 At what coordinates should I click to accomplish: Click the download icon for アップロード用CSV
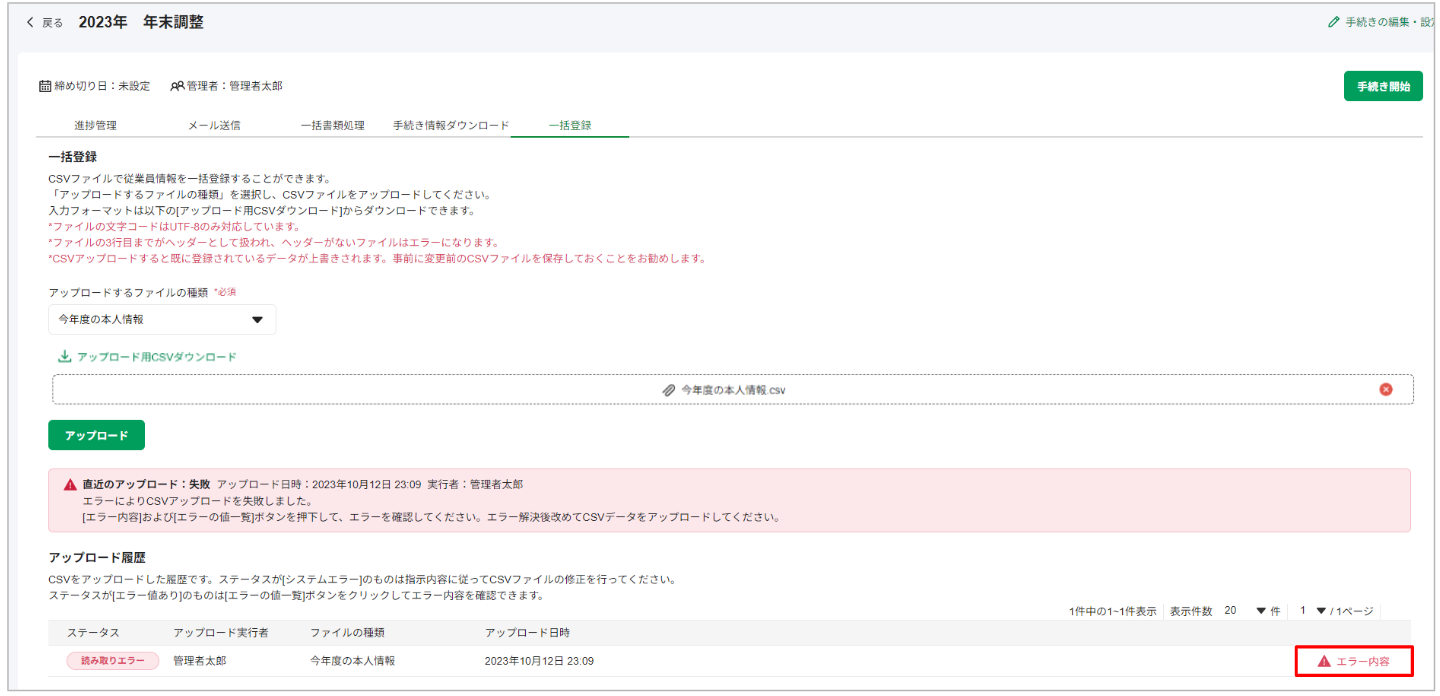(x=65, y=357)
